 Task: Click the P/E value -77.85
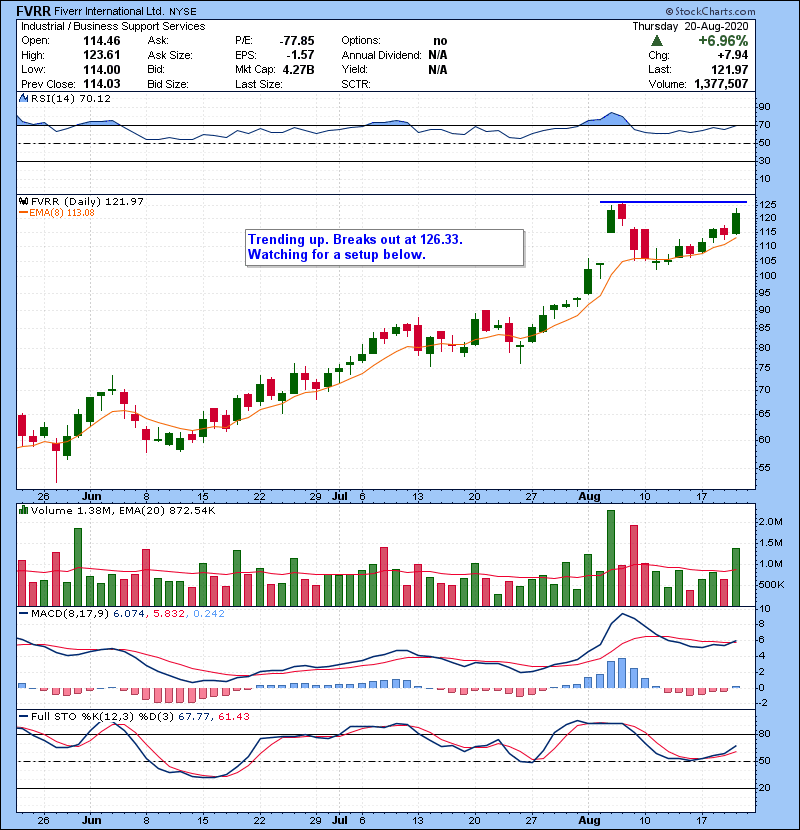tap(297, 41)
